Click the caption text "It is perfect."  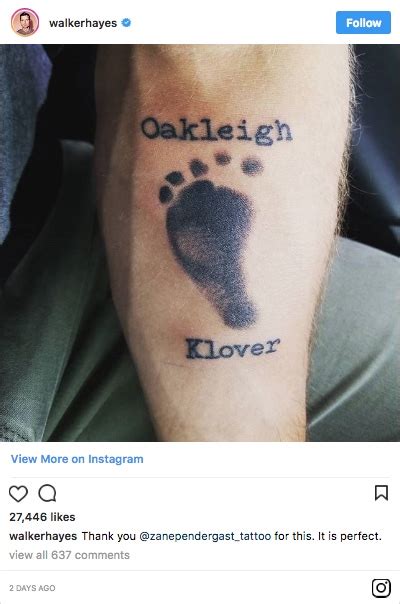point(350,536)
